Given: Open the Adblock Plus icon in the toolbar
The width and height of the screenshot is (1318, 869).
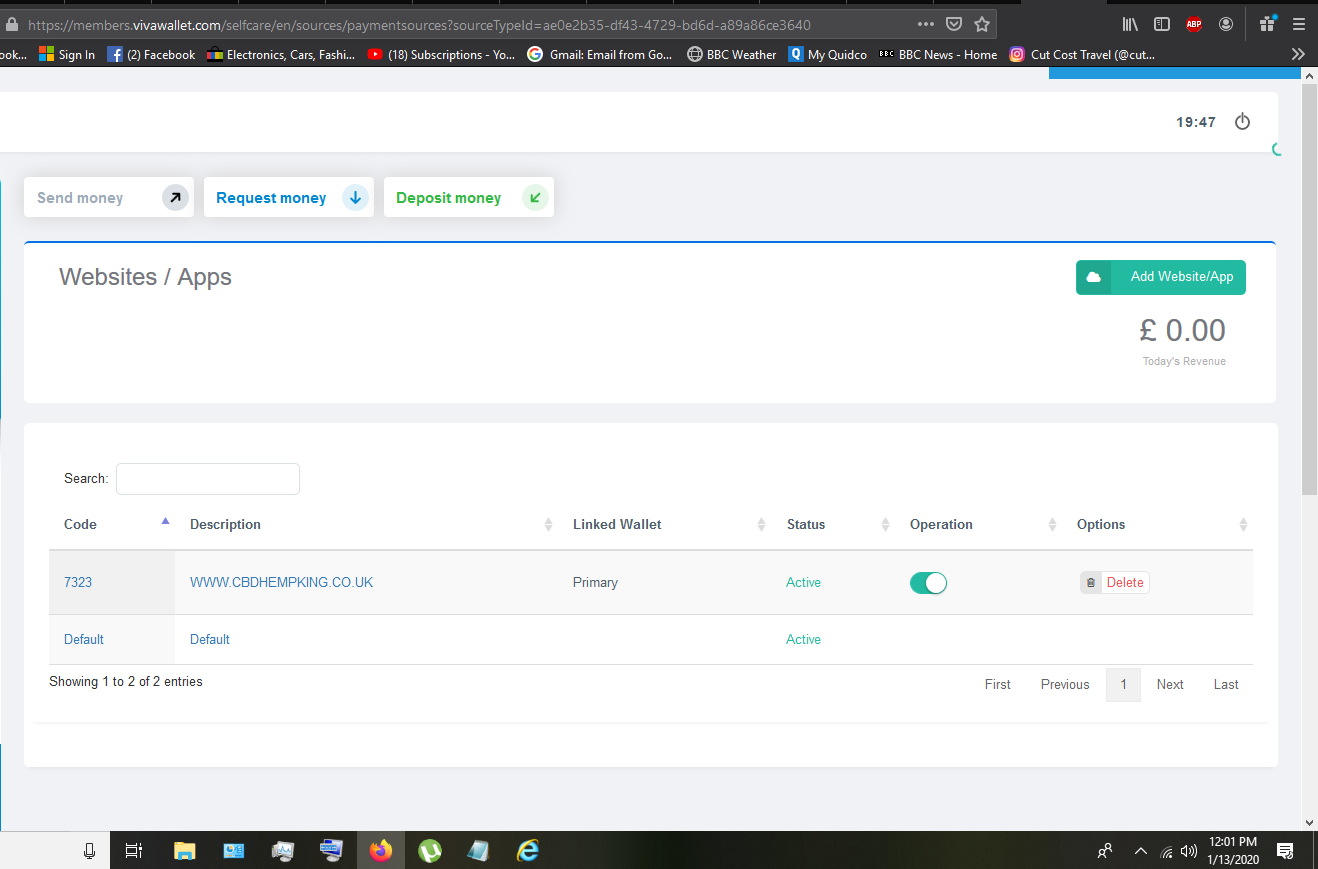Looking at the screenshot, I should [1194, 24].
